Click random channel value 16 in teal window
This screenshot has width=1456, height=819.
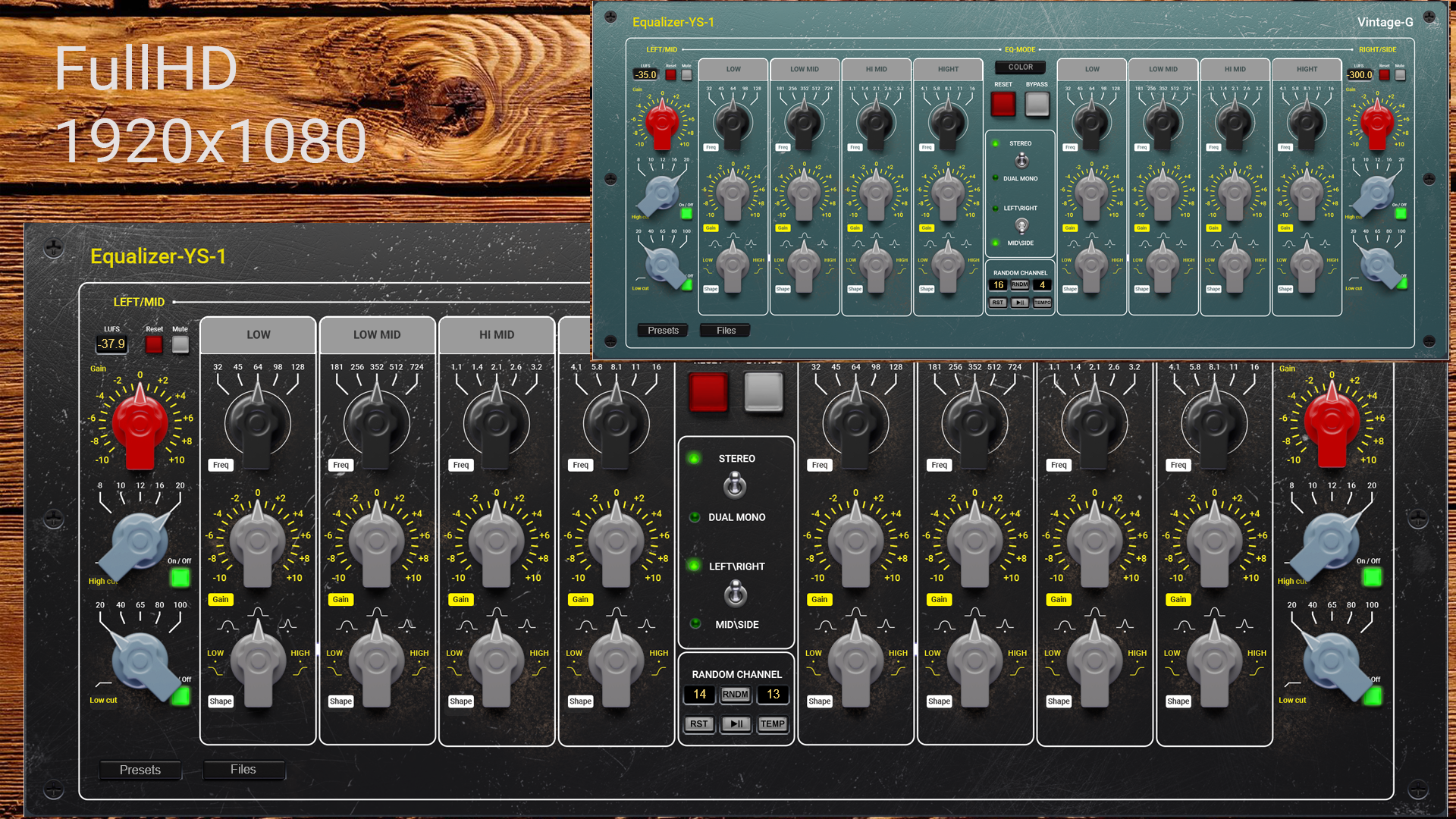(999, 285)
